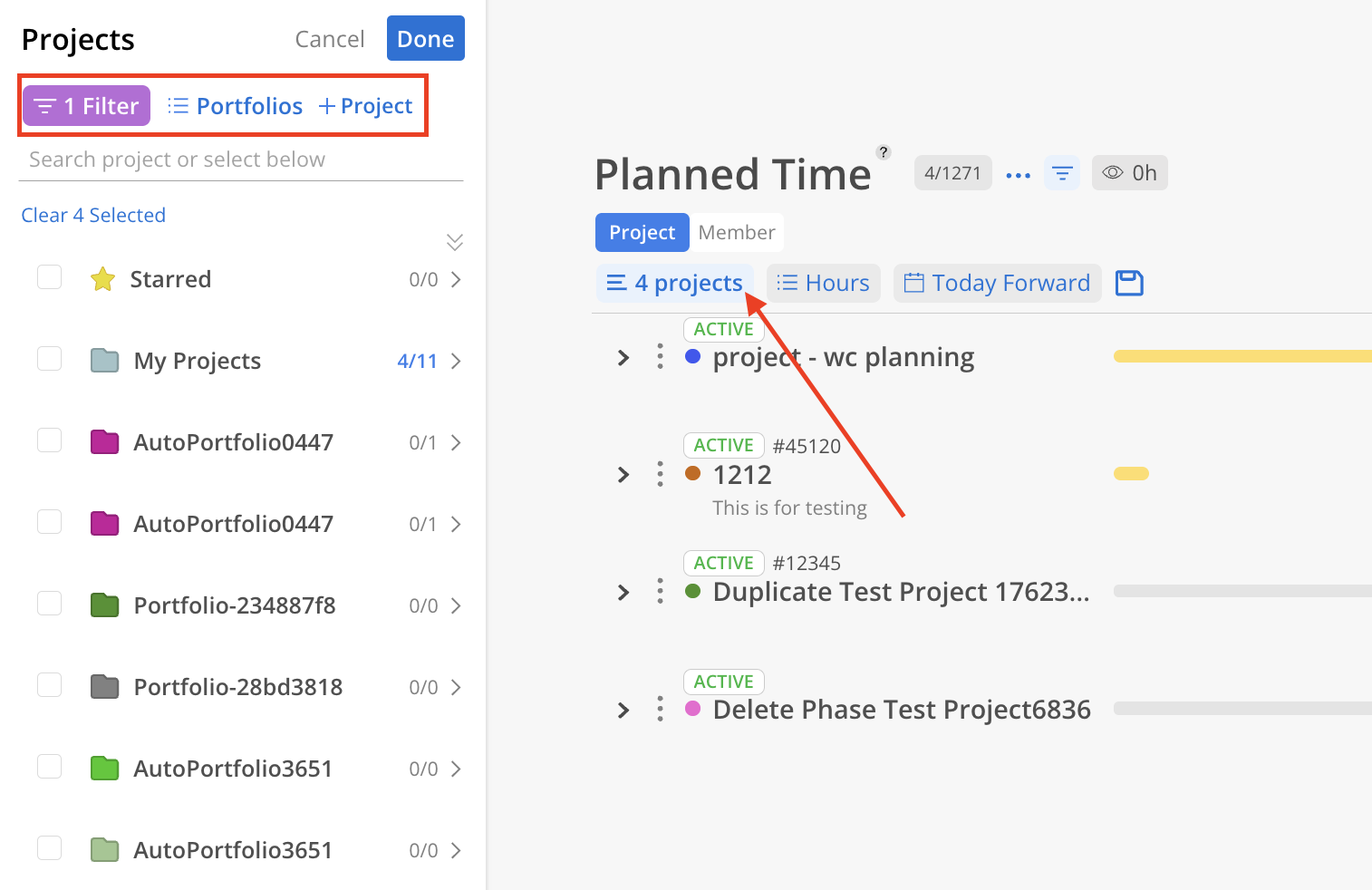Check the My Projects checkbox
Screen dimensions: 1372x890
[50, 359]
